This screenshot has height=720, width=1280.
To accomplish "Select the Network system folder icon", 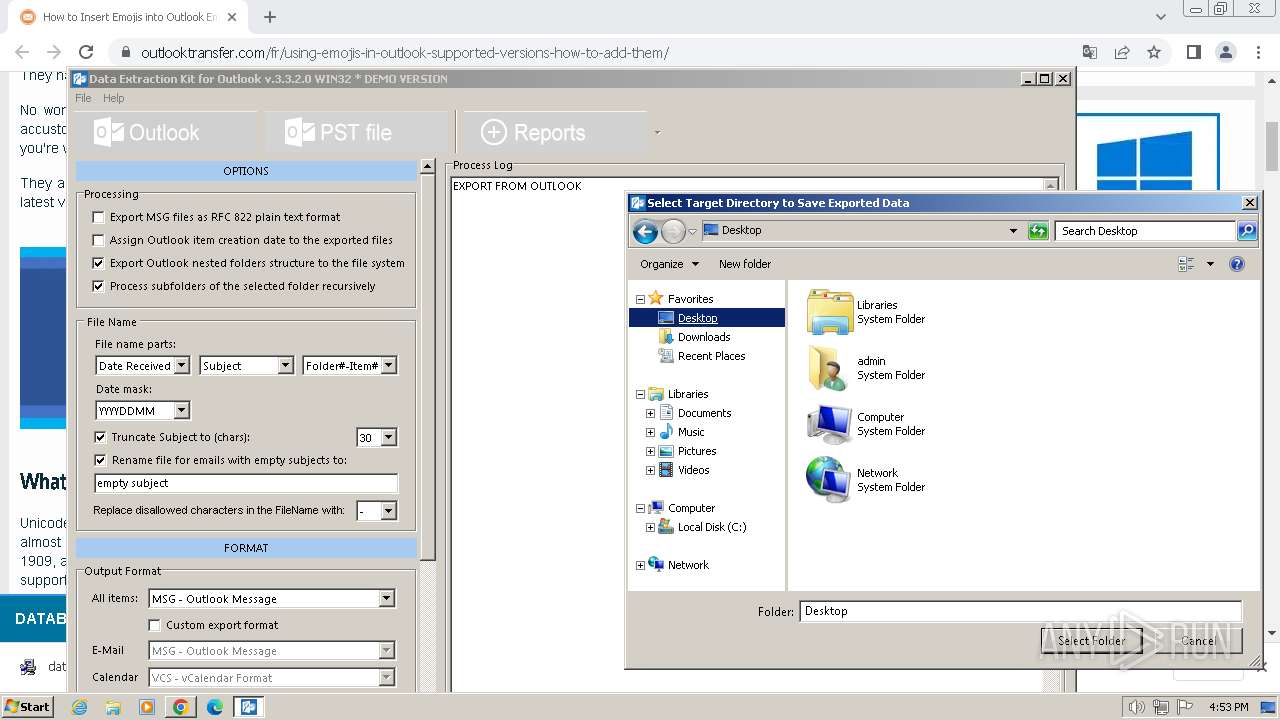I will [829, 480].
